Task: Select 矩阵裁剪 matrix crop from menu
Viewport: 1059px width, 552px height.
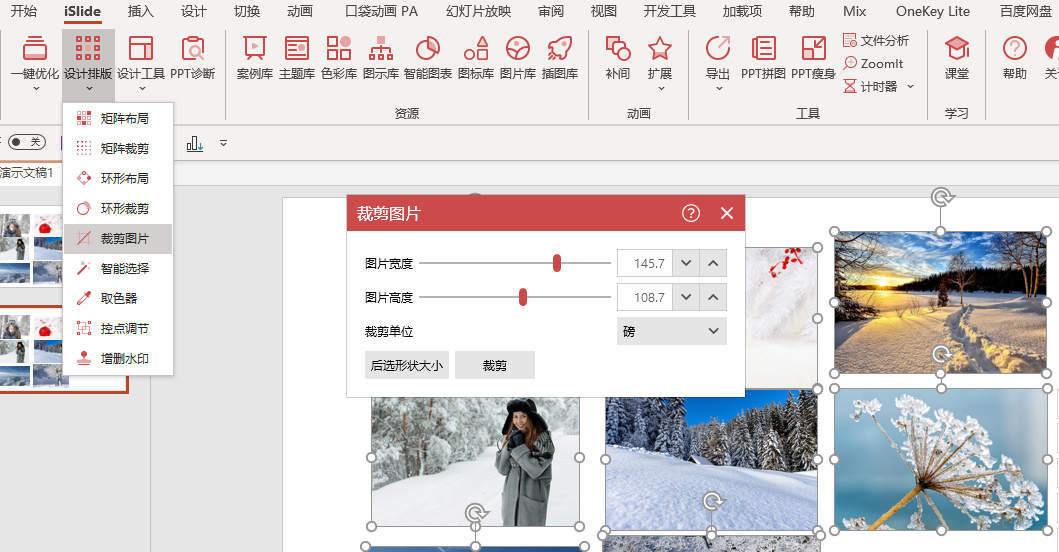Action: (118, 148)
